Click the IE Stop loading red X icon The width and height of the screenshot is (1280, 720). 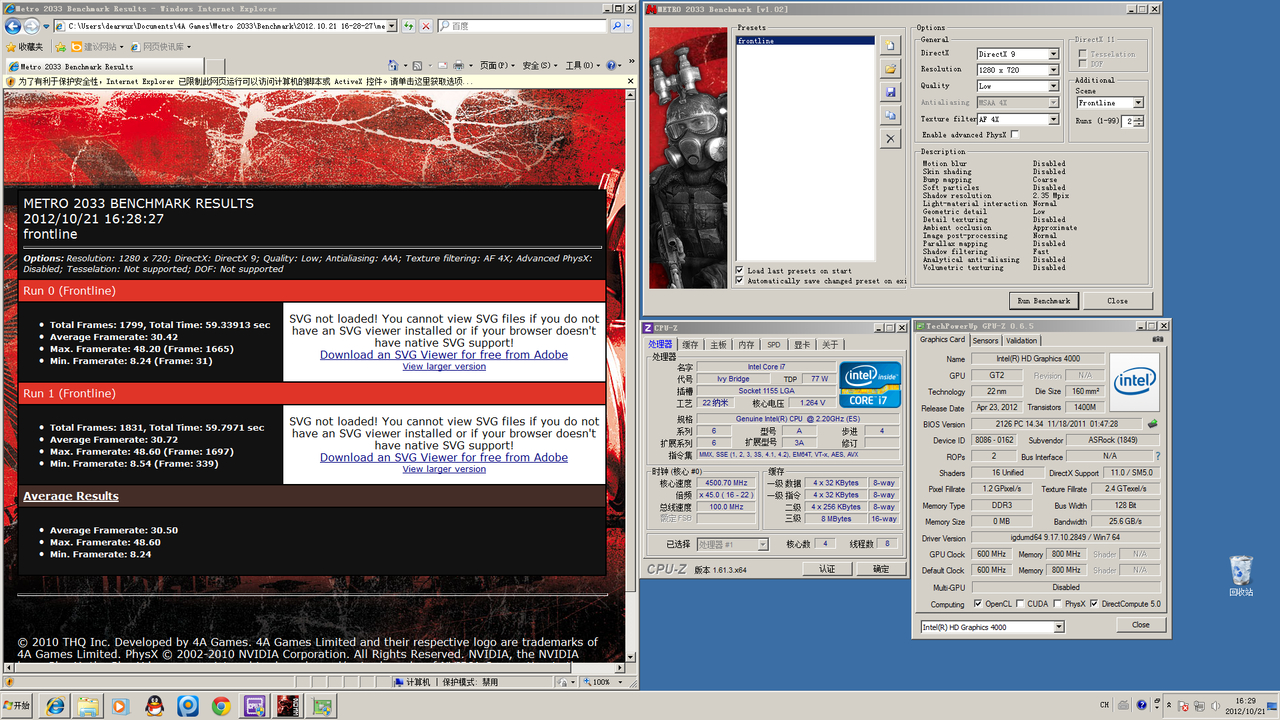[x=426, y=26]
